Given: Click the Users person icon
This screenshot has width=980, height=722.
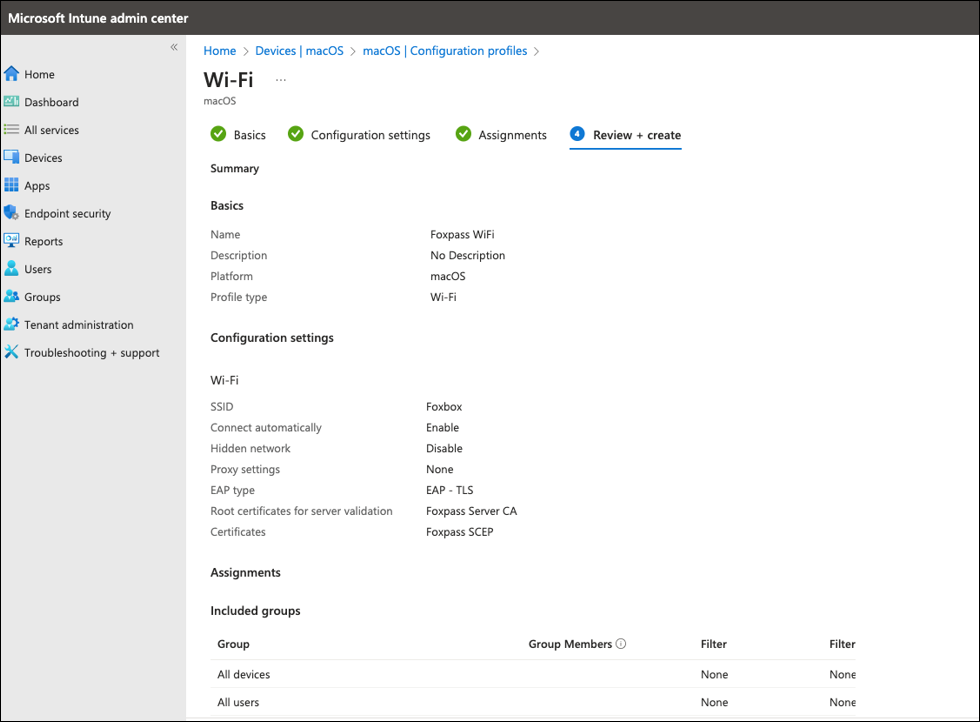Looking at the screenshot, I should [x=12, y=269].
